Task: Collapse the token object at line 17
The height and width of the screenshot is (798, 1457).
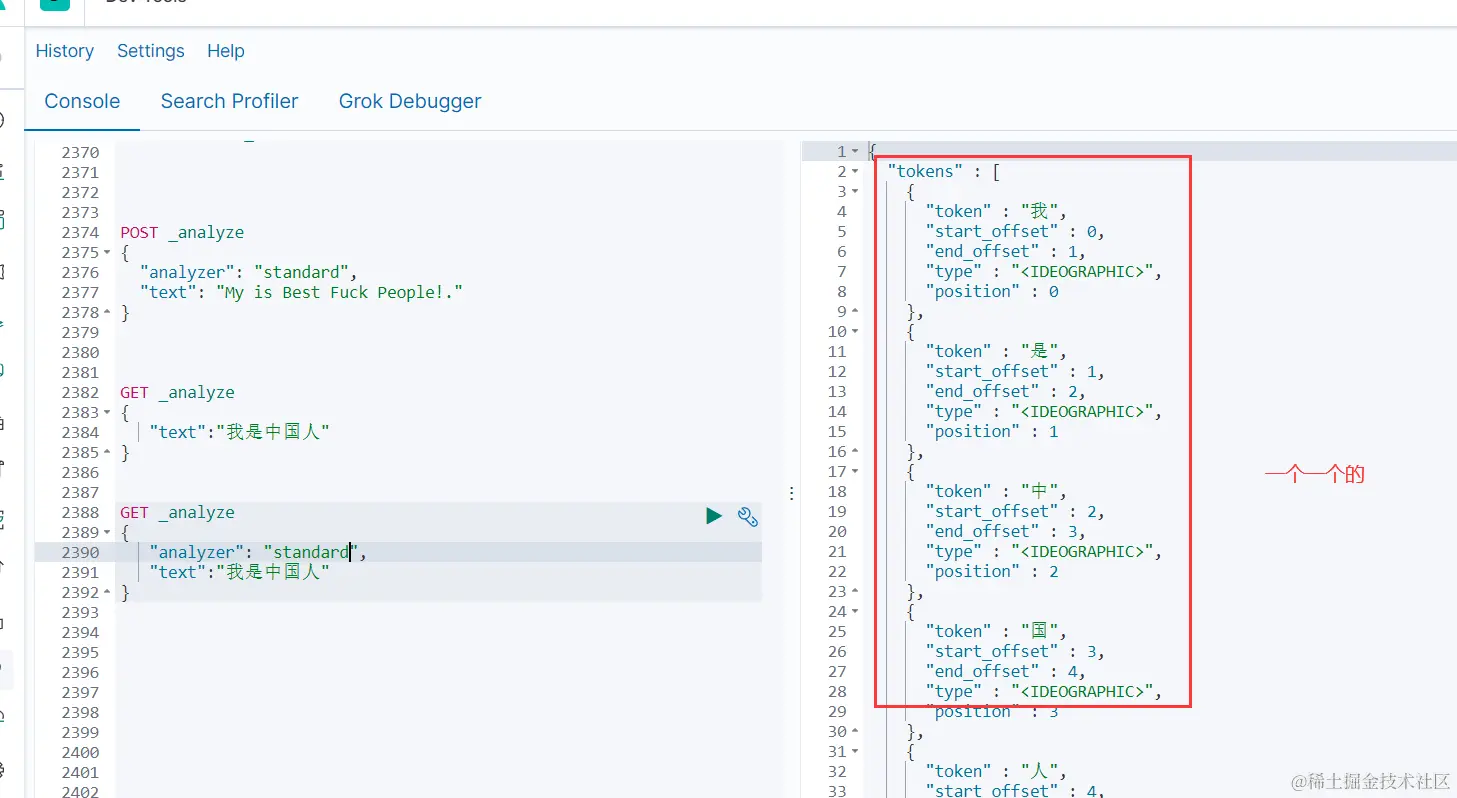Action: pos(855,472)
